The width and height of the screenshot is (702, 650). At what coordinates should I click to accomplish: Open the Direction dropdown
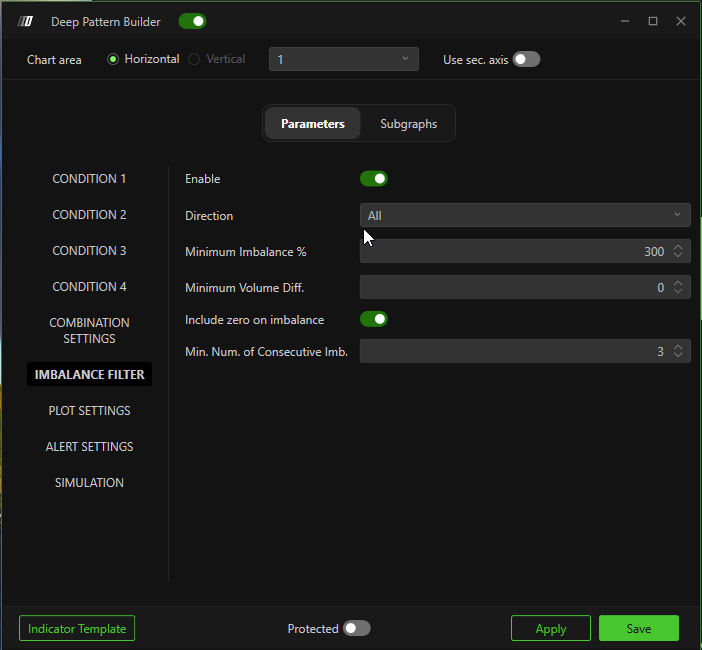point(525,215)
